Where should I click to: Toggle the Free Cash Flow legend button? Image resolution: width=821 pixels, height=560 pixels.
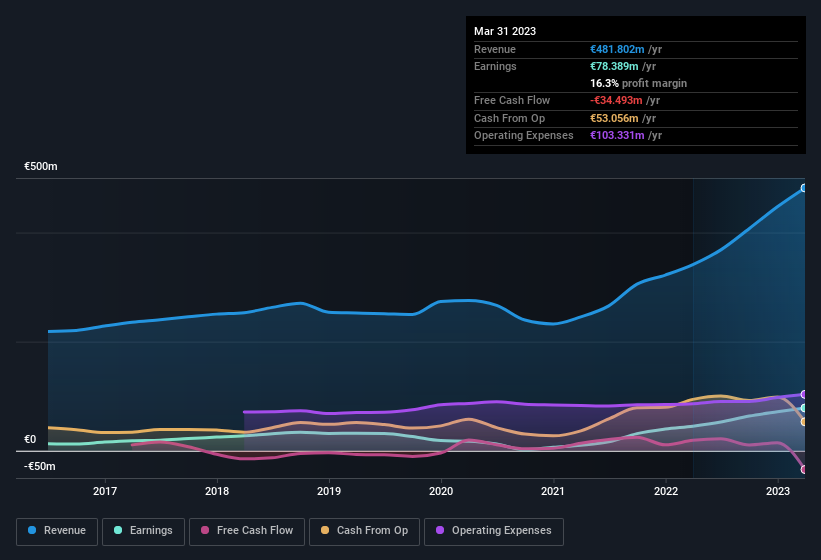coord(247,531)
